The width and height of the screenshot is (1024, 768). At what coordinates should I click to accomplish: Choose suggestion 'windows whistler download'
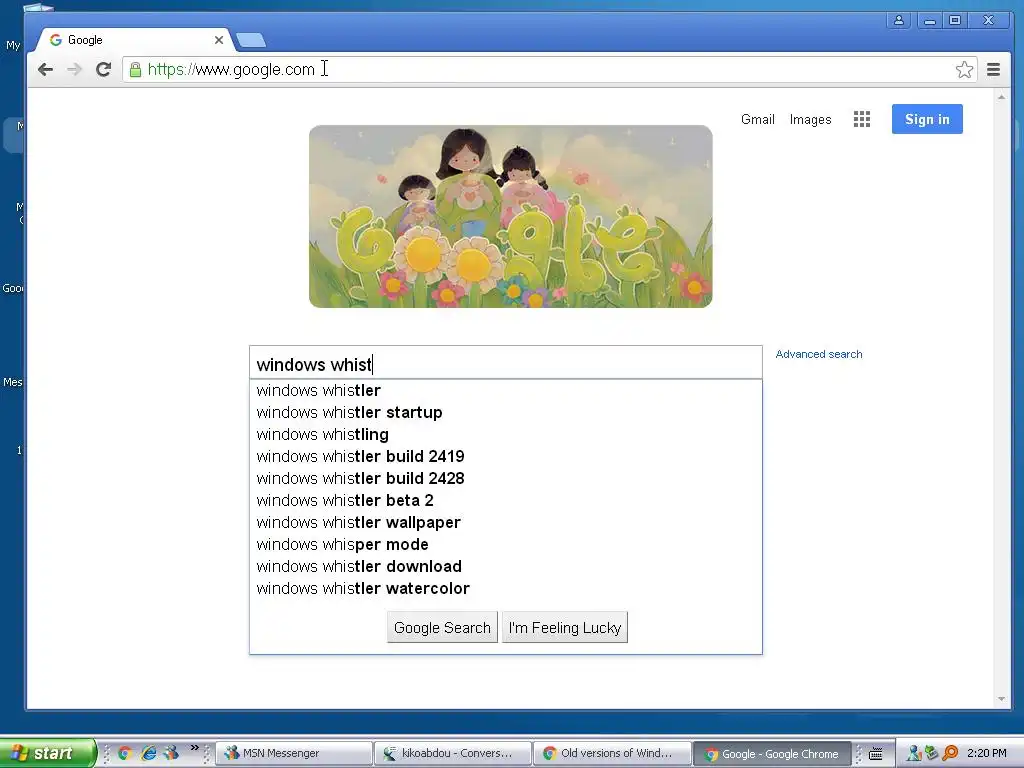505,566
